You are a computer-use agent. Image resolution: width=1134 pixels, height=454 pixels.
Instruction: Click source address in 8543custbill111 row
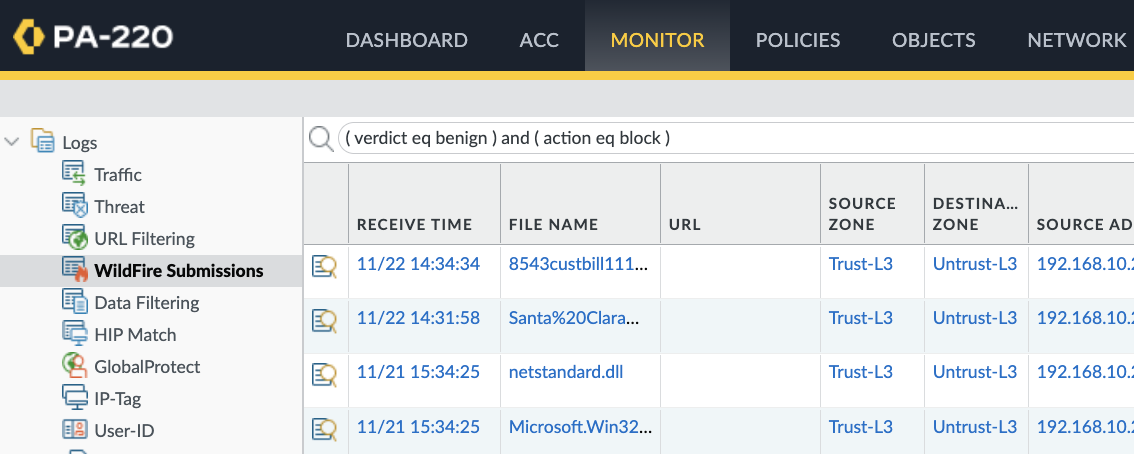[1085, 264]
